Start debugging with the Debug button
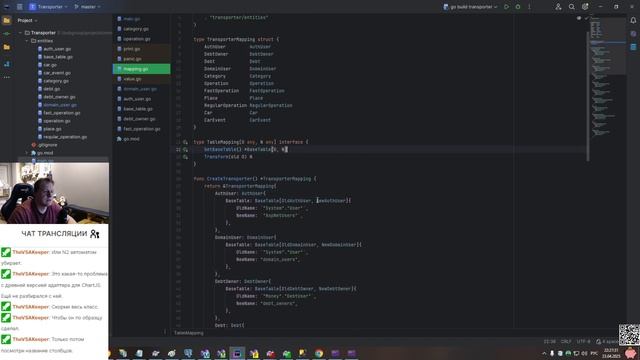The image size is (640, 360). [x=518, y=7]
